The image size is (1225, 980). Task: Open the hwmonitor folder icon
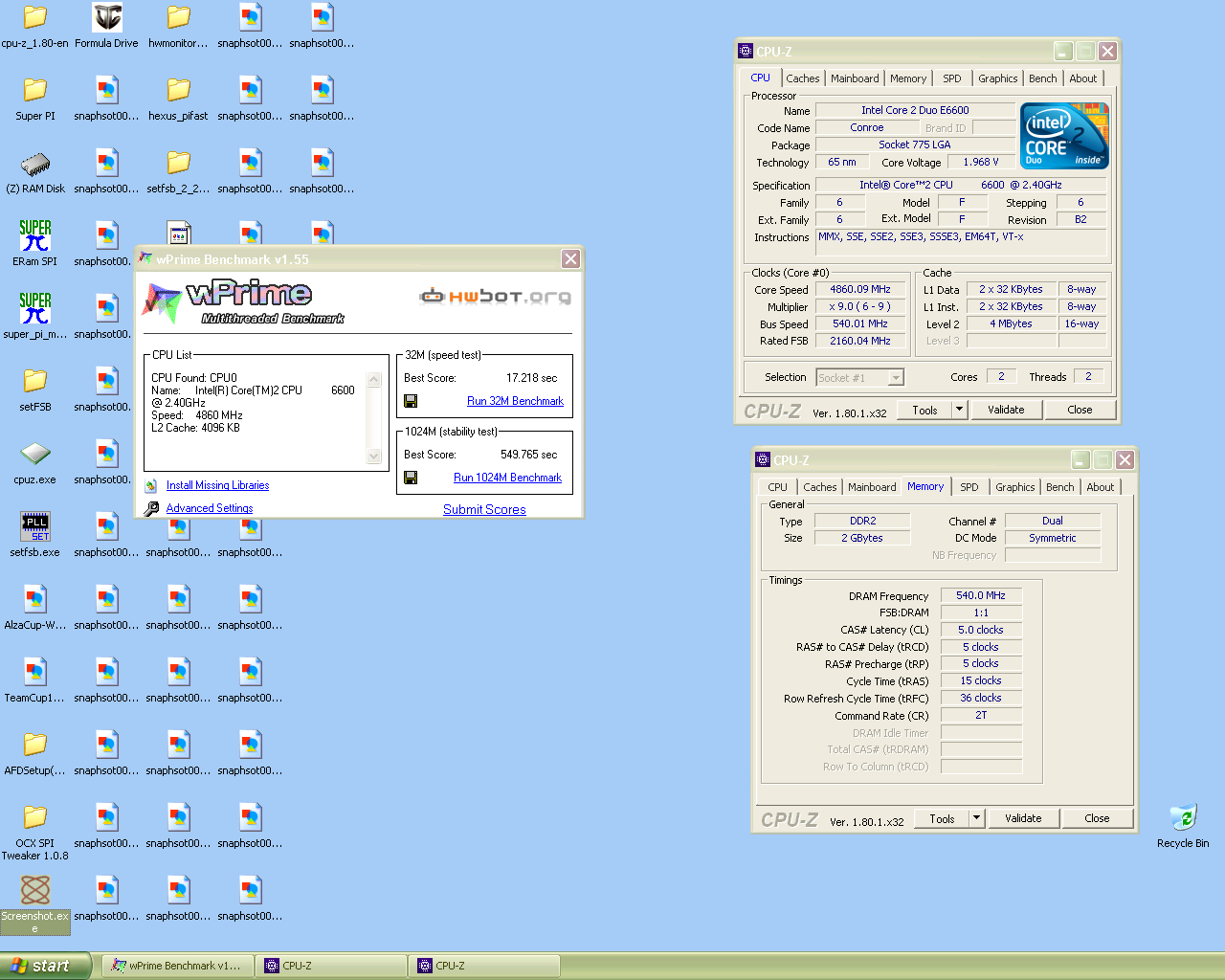(179, 17)
